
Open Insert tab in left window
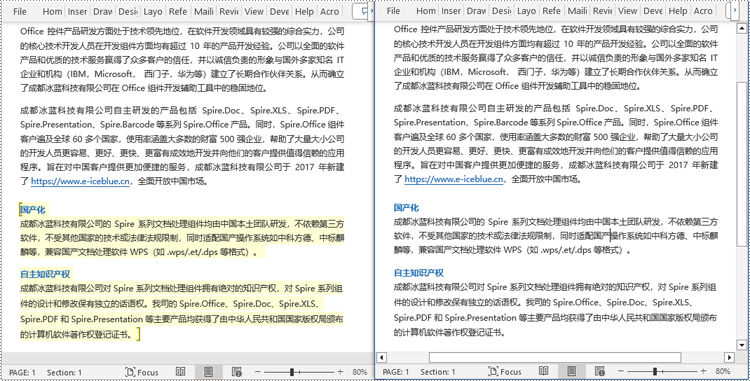77,11
